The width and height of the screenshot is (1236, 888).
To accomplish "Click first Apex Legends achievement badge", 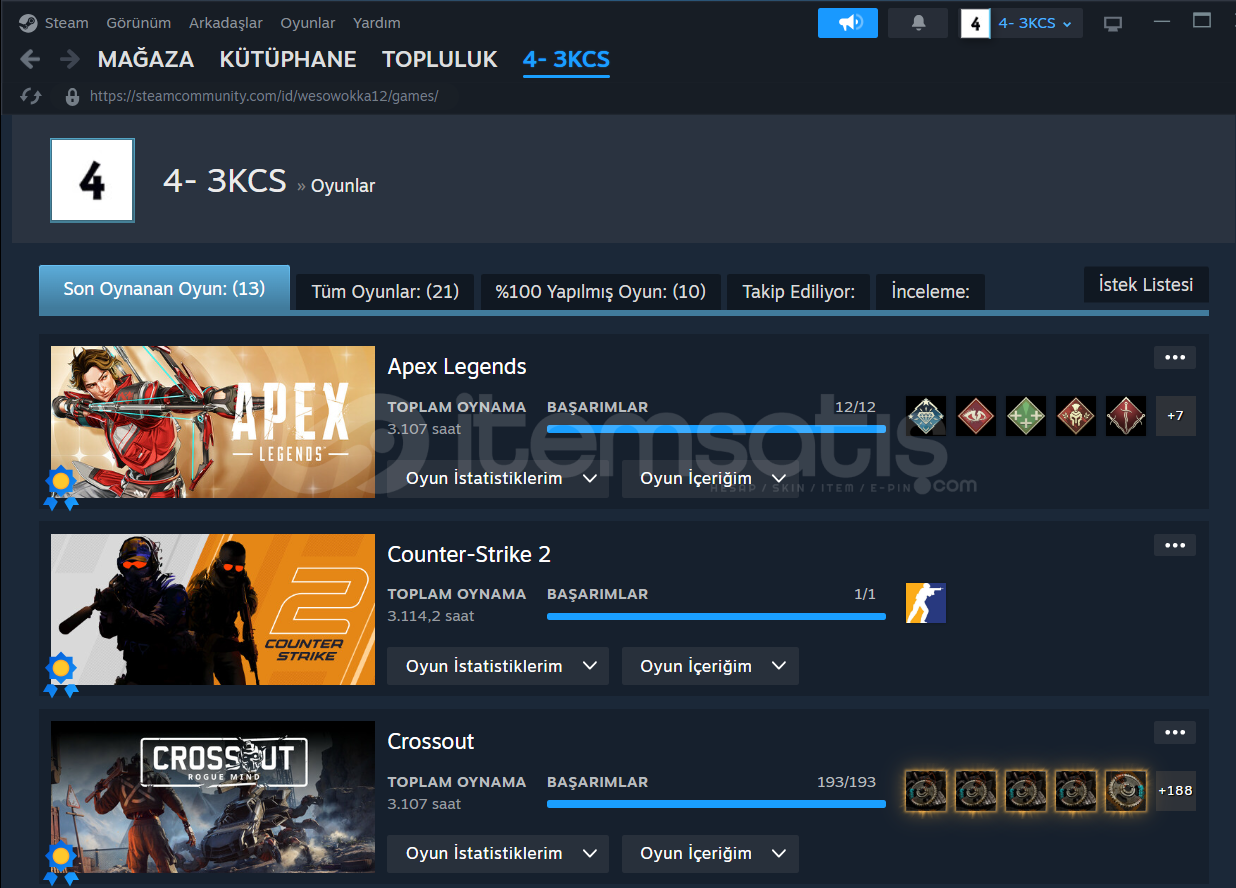I will (x=926, y=416).
